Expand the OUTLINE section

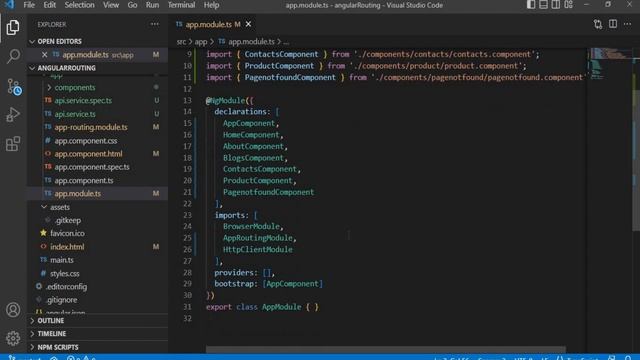(x=51, y=321)
